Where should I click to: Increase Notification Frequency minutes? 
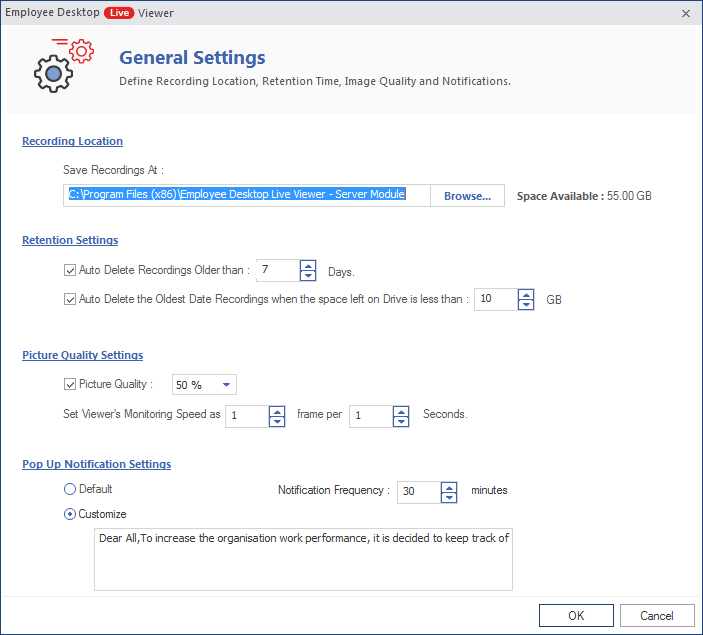point(449,487)
